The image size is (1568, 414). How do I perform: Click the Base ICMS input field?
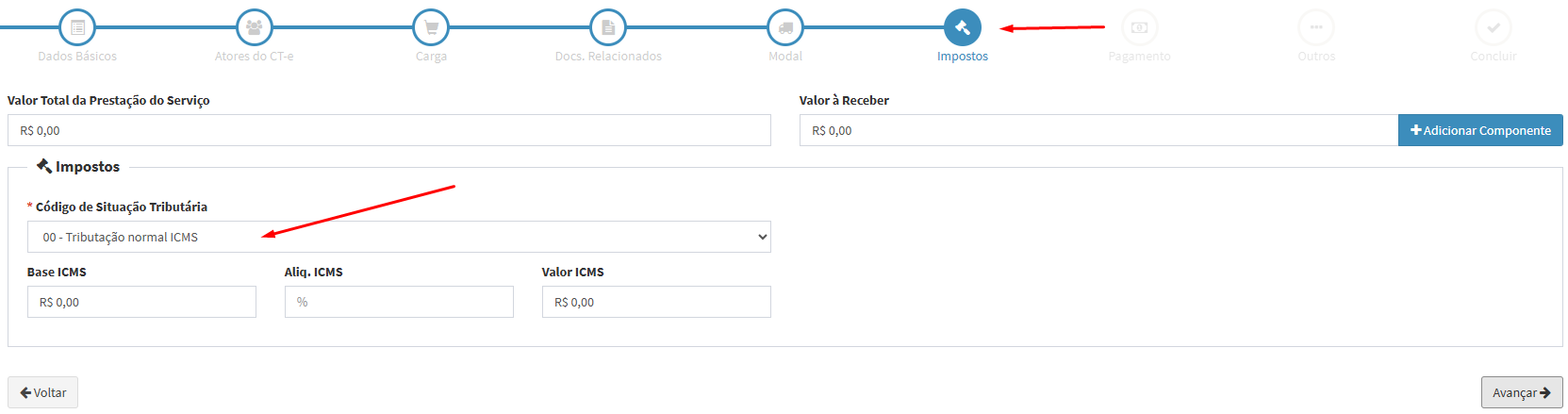click(x=141, y=302)
